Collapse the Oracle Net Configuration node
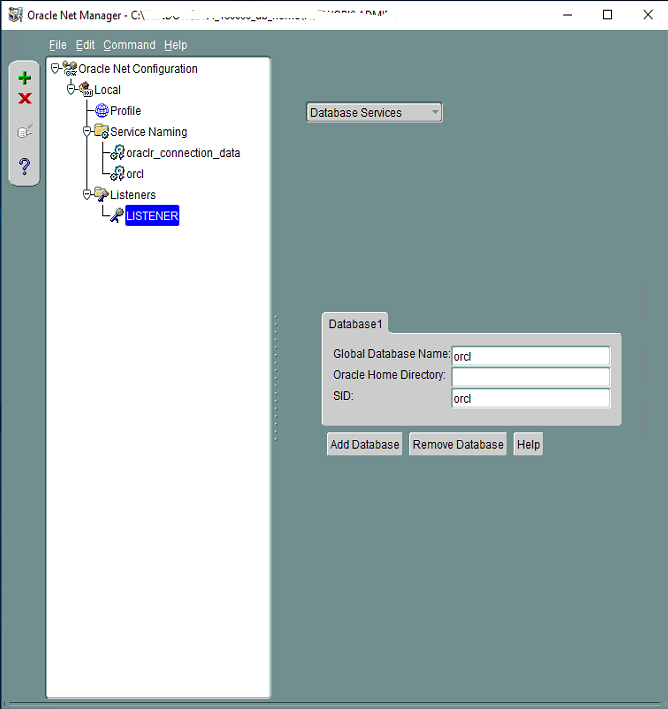The width and height of the screenshot is (668, 709). [x=55, y=68]
